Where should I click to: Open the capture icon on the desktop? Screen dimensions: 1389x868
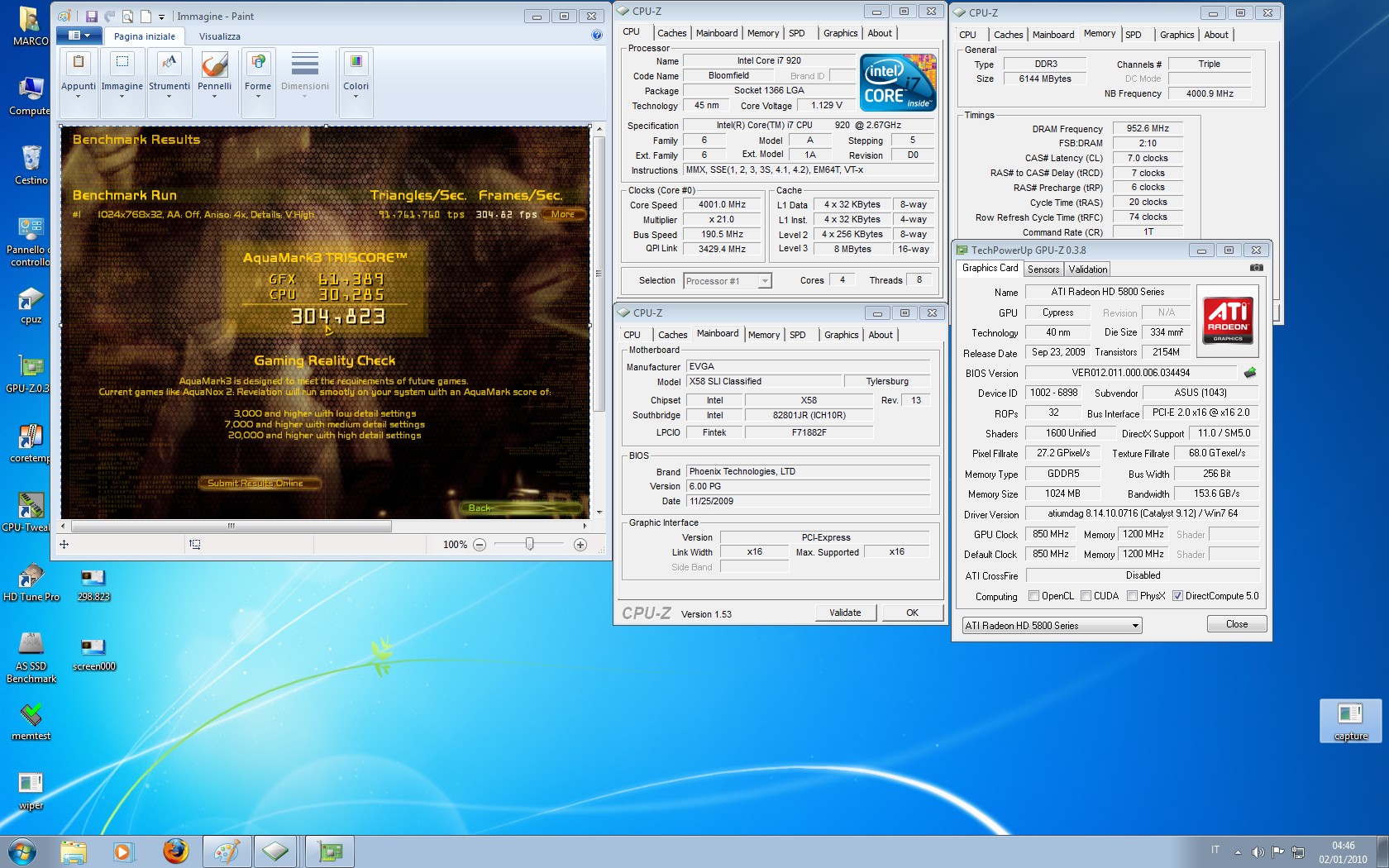1351,720
